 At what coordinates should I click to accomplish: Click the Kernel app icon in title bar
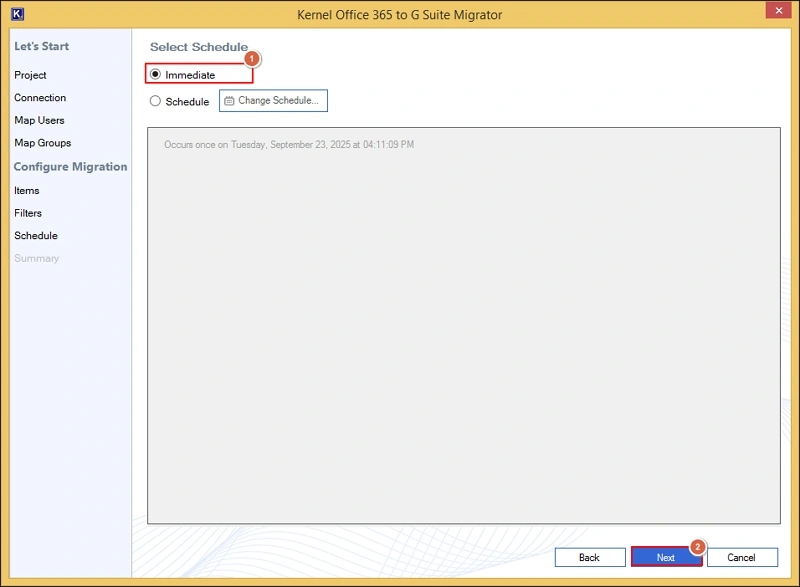pos(16,14)
